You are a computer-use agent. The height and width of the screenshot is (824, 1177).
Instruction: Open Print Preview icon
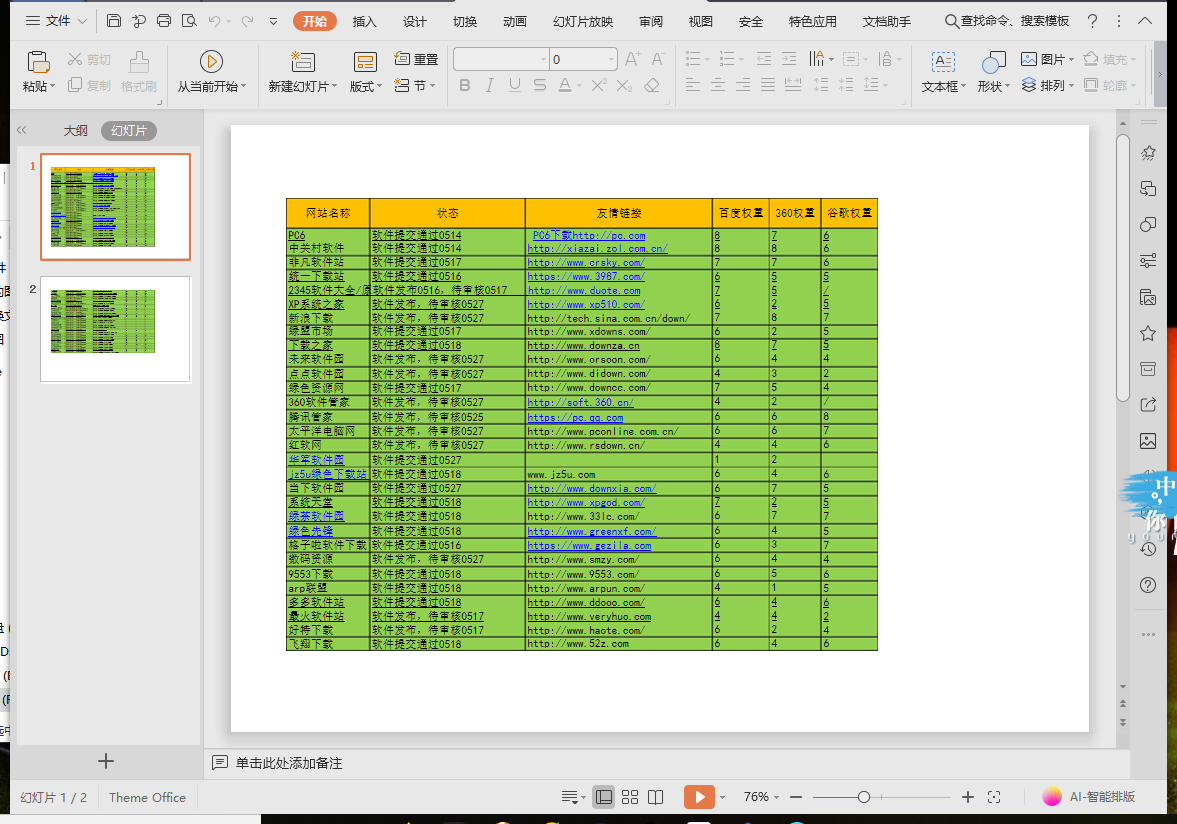pyautogui.click(x=189, y=21)
